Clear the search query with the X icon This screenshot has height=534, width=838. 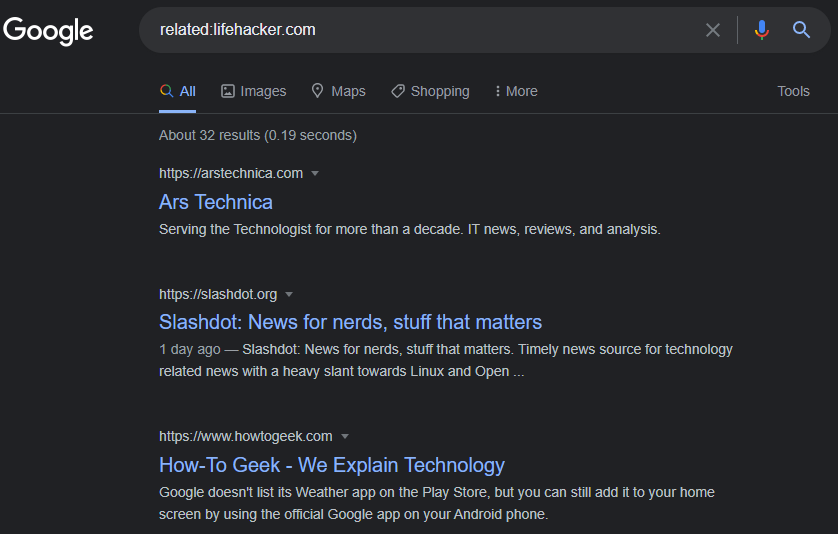[x=712, y=30]
